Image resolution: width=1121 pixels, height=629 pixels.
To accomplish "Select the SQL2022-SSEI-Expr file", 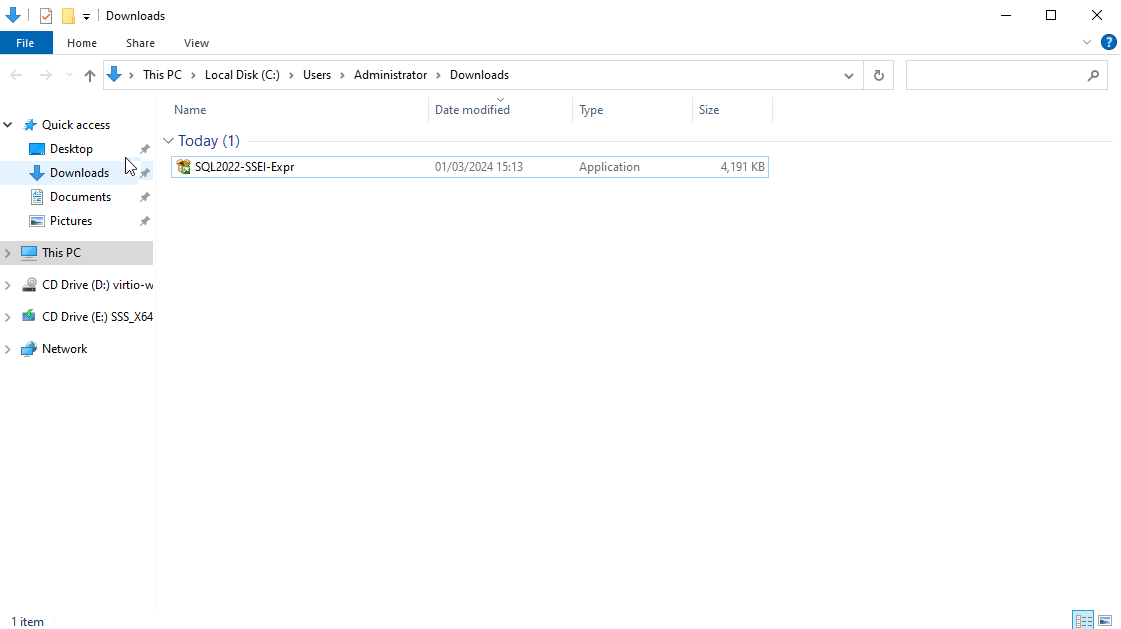I will coord(470,167).
